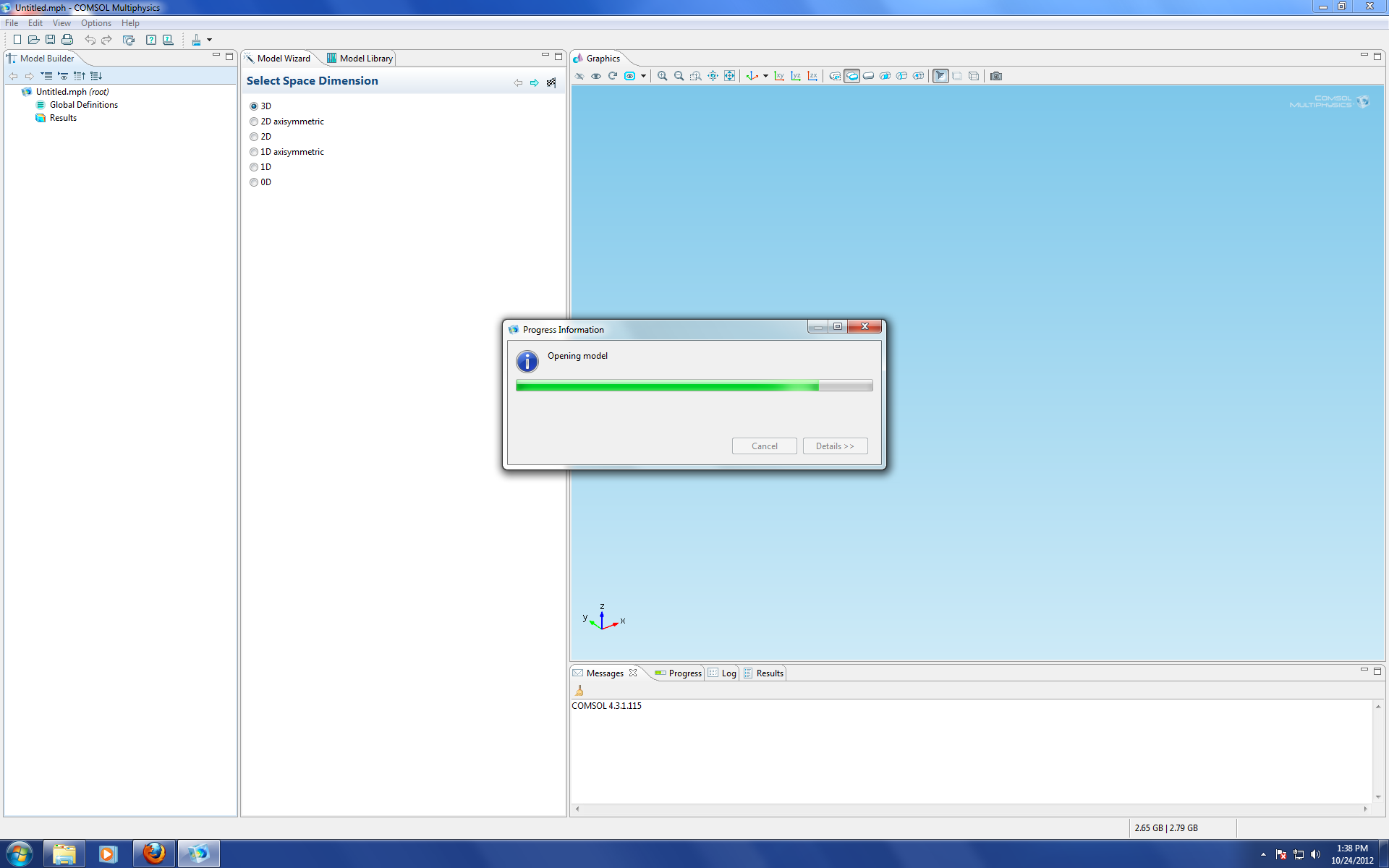Screen dimensions: 1389x868
Task: Cancel the Opening model progress
Action: coord(764,446)
